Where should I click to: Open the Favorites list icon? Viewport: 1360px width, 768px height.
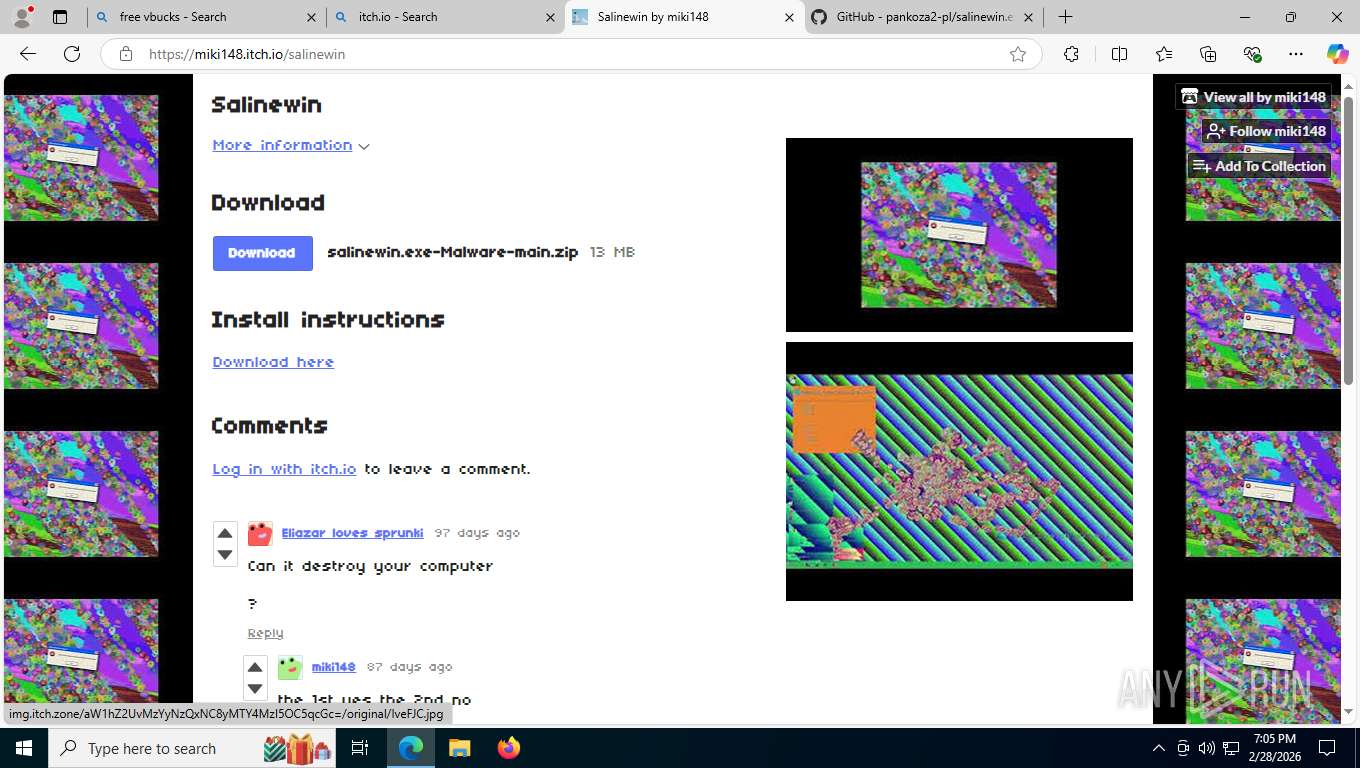point(1164,54)
